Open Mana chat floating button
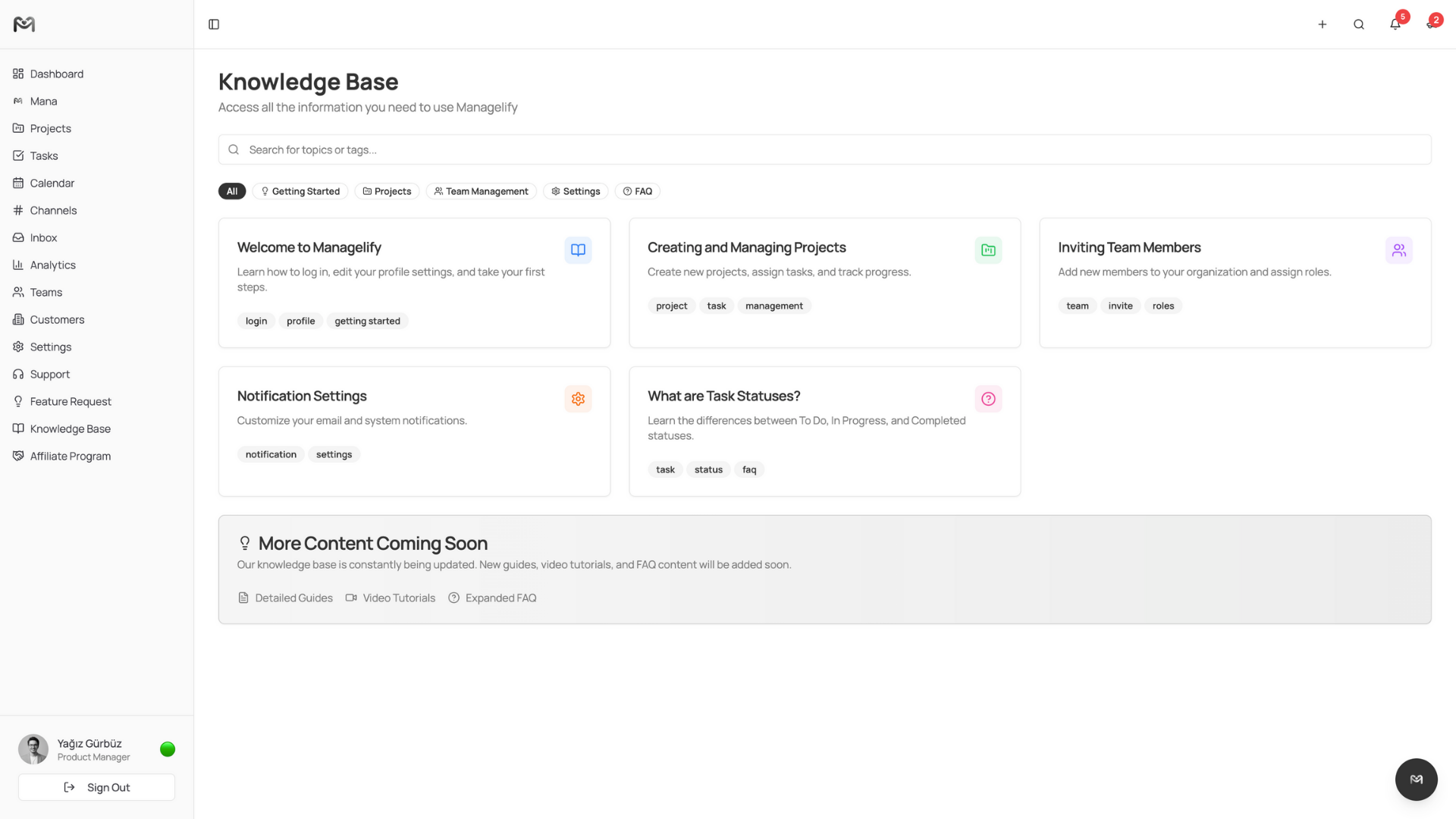The image size is (1456, 819). pos(1416,779)
